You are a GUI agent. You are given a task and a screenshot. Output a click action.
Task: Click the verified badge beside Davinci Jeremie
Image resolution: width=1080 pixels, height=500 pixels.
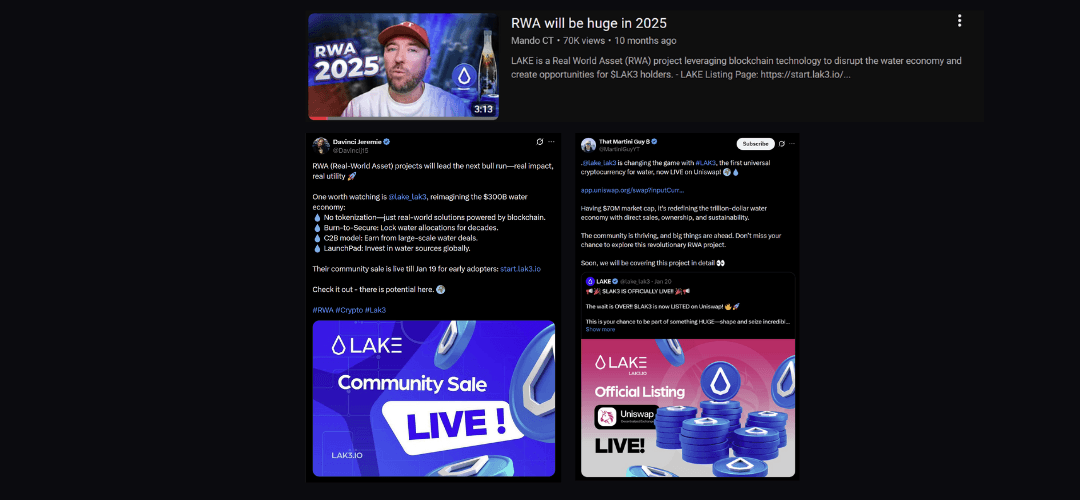pyautogui.click(x=386, y=141)
